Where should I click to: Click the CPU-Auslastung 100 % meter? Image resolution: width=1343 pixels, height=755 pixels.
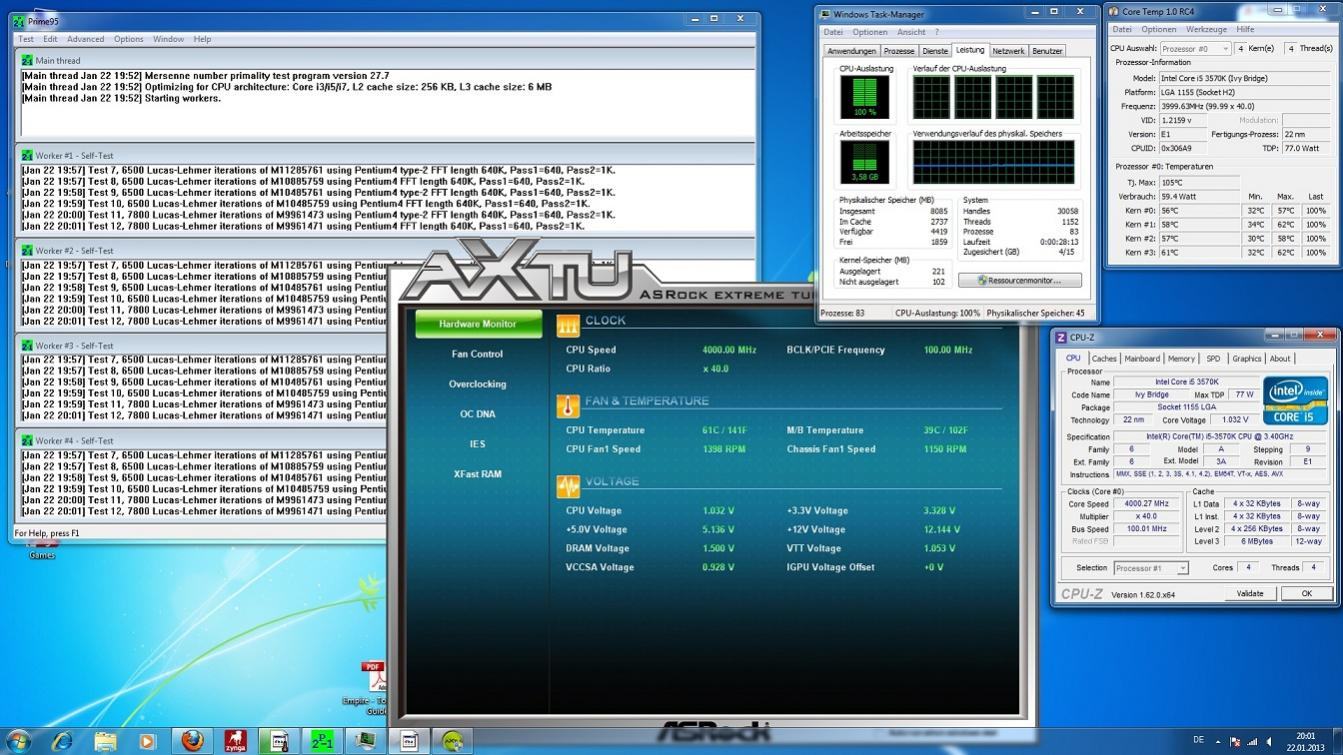[x=865, y=97]
